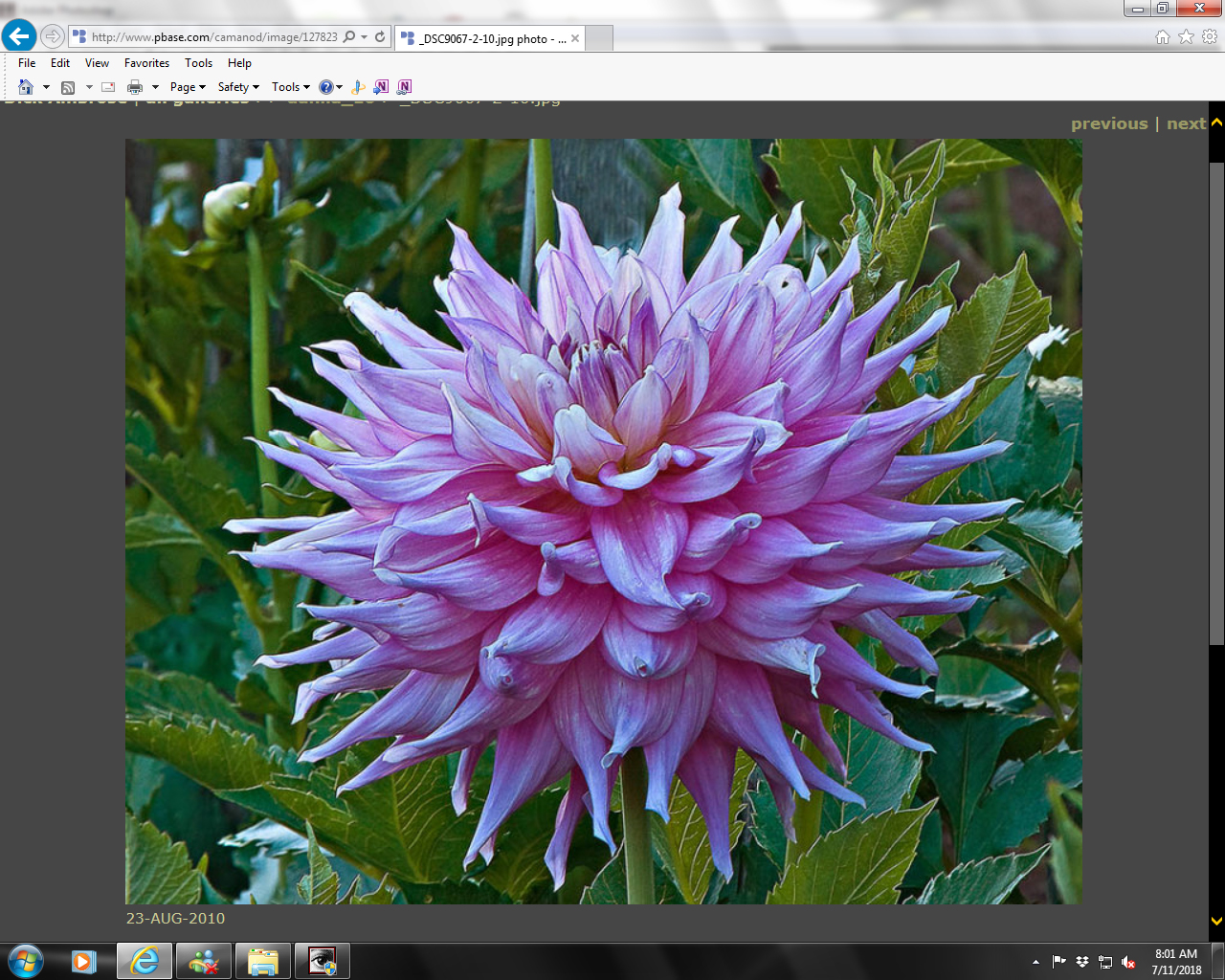Go back with the blue Back arrow
Image resolution: width=1225 pixels, height=980 pixels.
pos(19,36)
